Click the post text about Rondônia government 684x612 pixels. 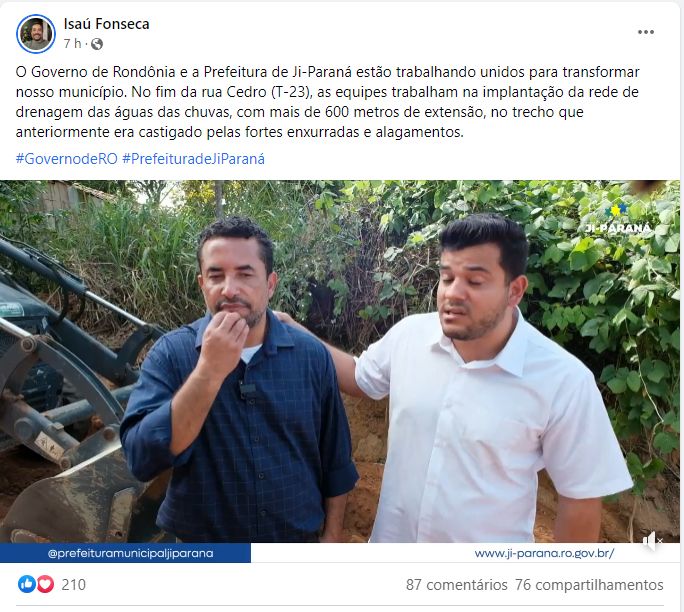pyautogui.click(x=328, y=102)
